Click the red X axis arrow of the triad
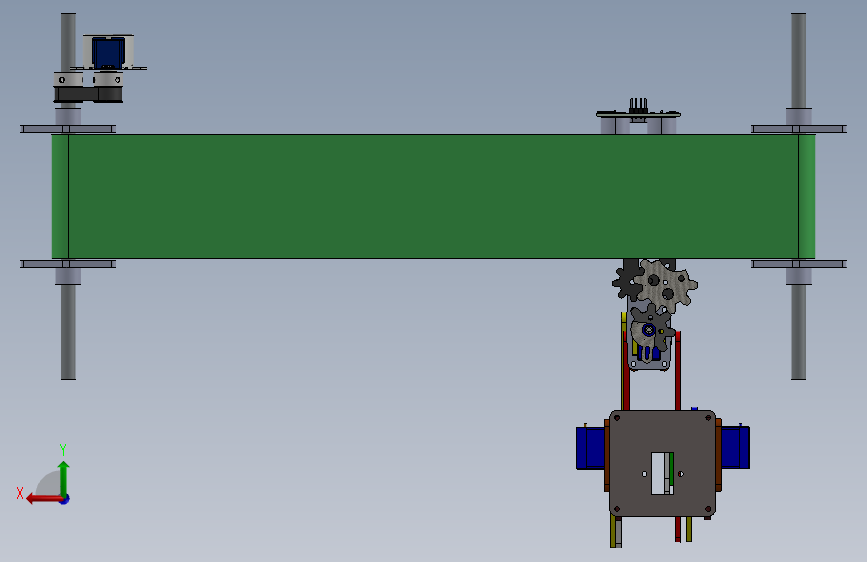 coord(44,499)
